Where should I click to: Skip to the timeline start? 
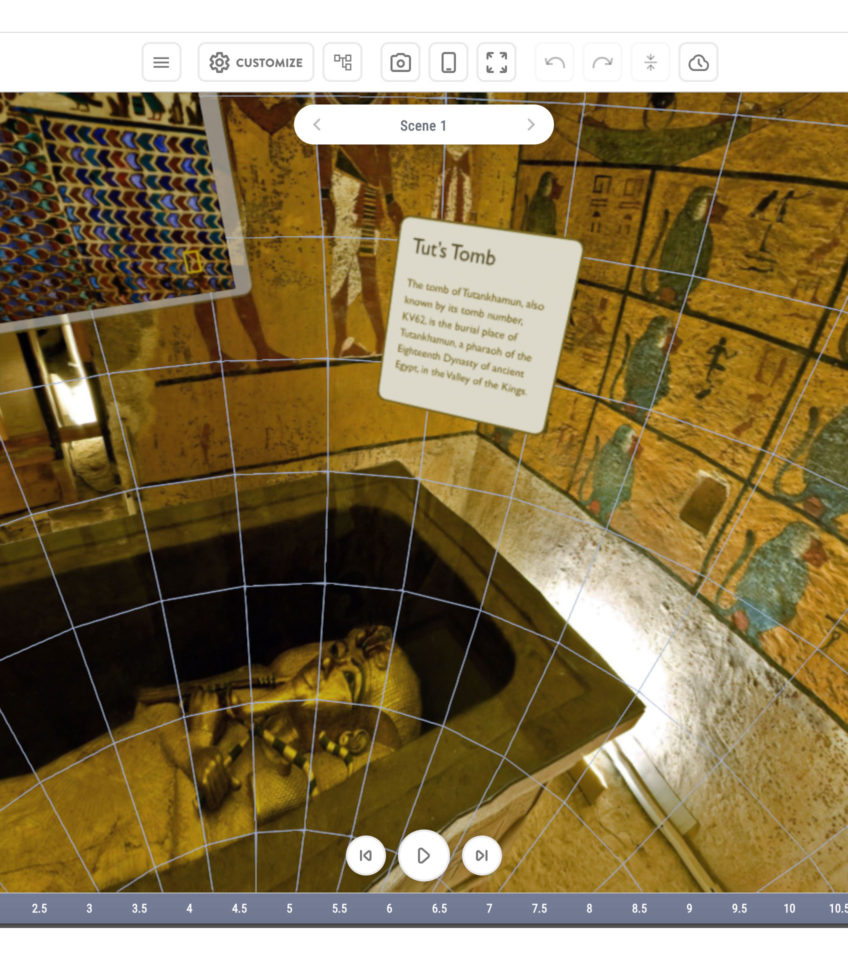click(x=366, y=855)
